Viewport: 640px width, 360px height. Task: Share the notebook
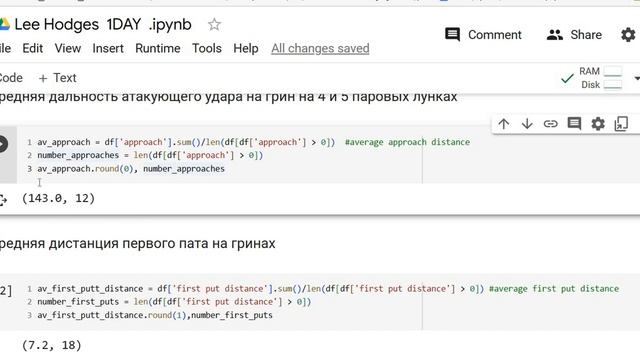pos(574,35)
